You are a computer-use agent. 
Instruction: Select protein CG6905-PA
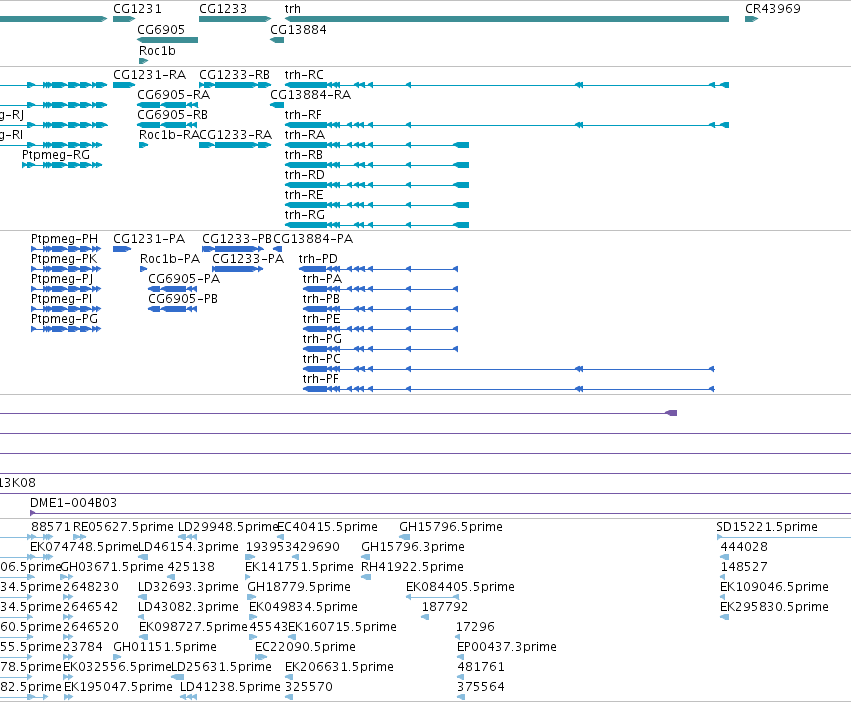[173, 289]
